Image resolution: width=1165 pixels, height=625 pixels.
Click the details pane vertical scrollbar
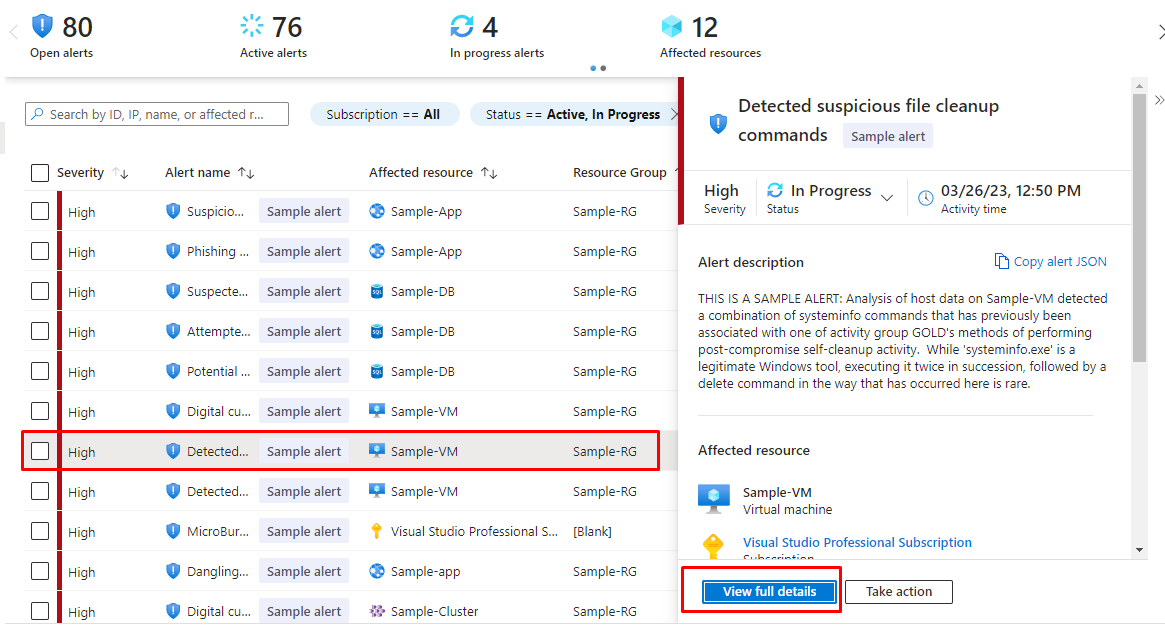pyautogui.click(x=1139, y=230)
